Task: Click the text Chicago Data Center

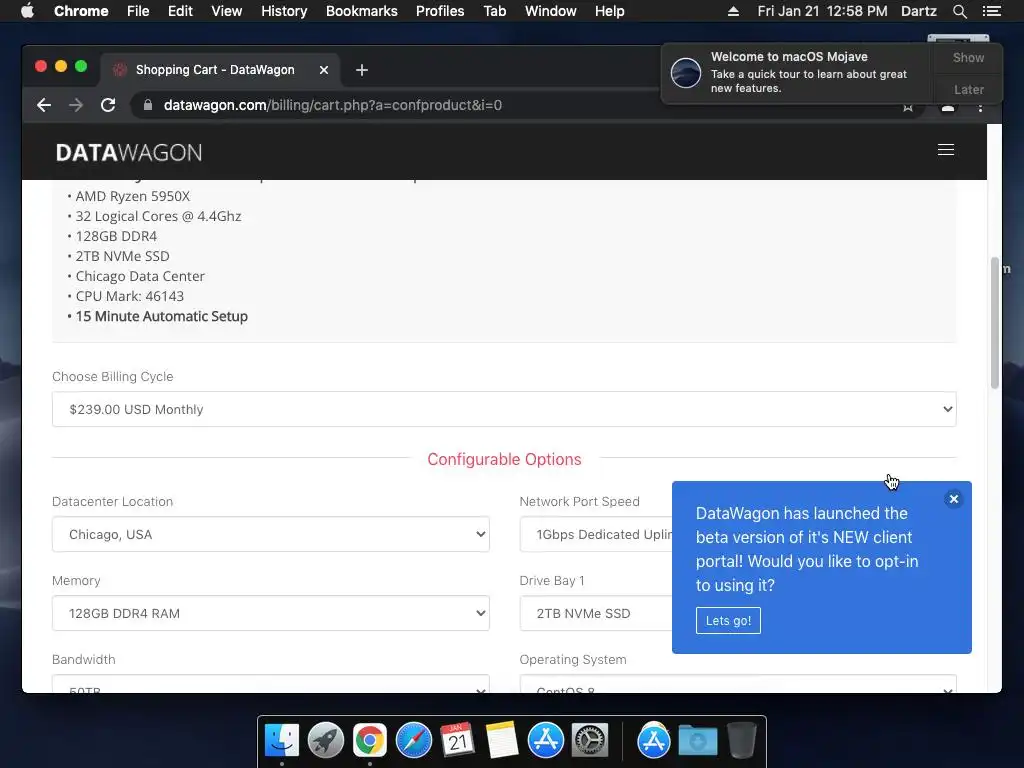Action: [x=140, y=276]
